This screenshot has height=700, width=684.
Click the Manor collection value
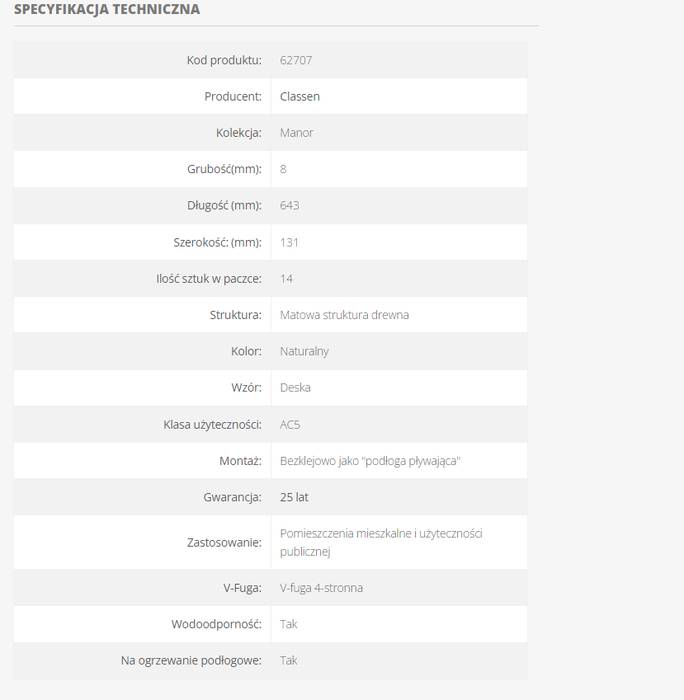(296, 133)
